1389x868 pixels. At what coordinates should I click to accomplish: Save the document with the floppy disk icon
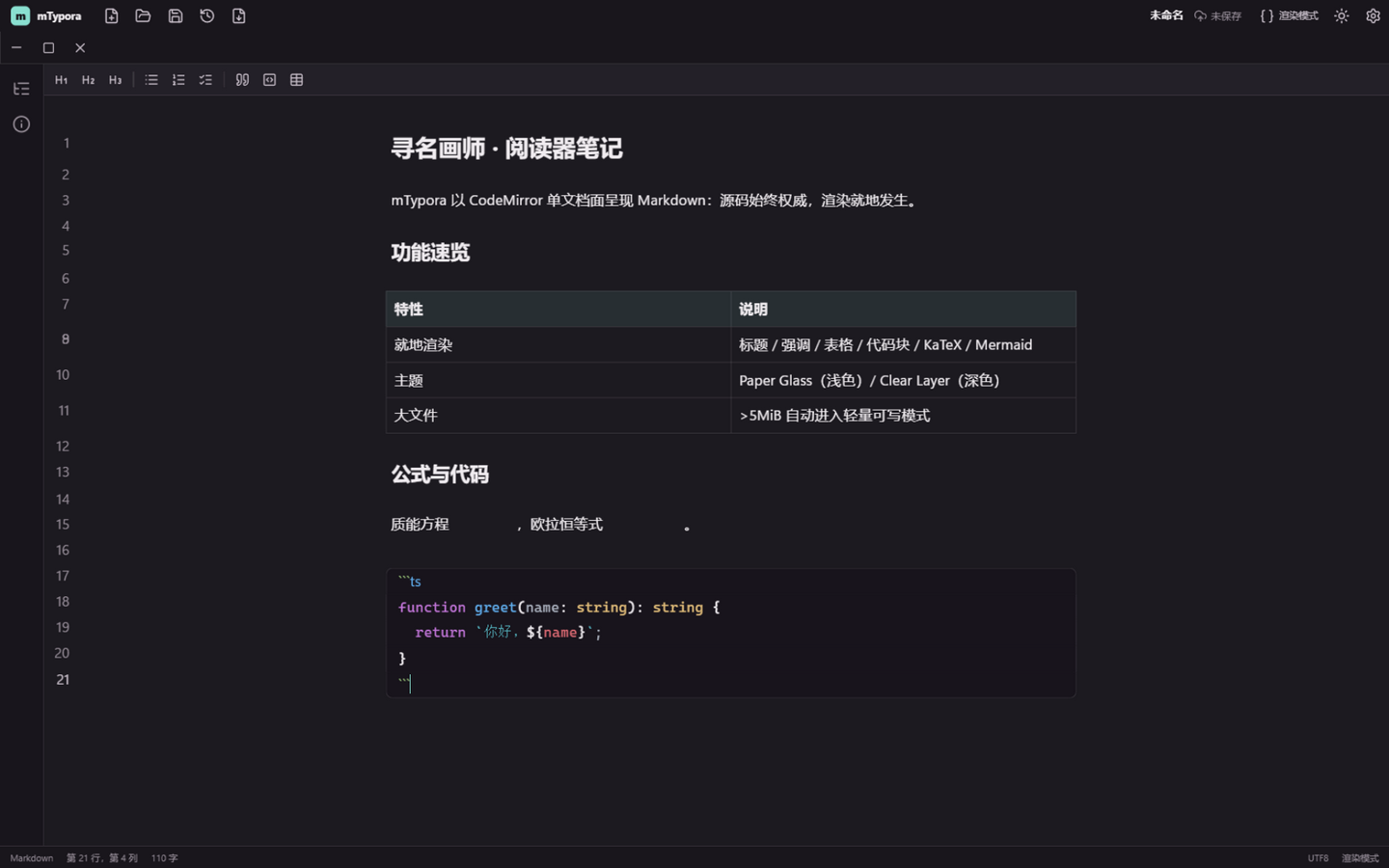click(x=175, y=16)
